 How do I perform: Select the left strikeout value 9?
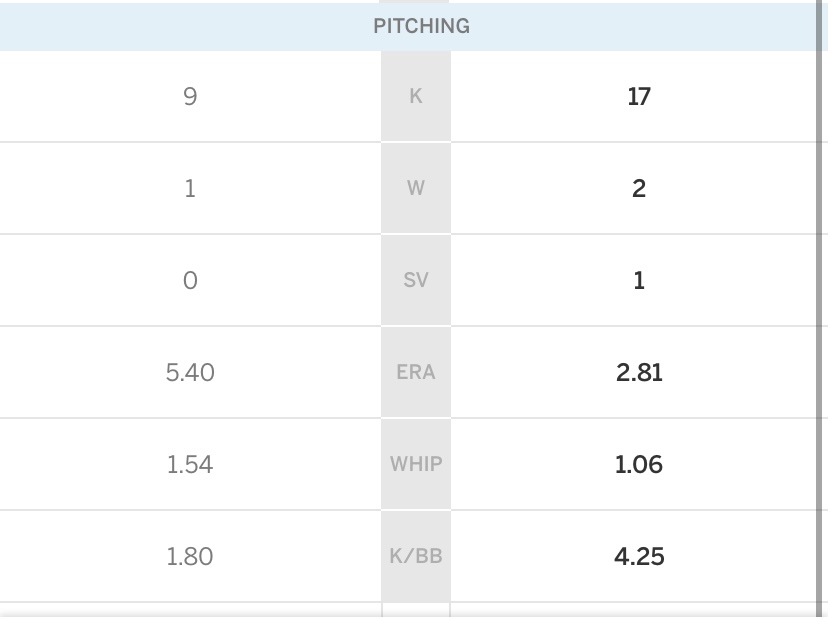click(190, 97)
